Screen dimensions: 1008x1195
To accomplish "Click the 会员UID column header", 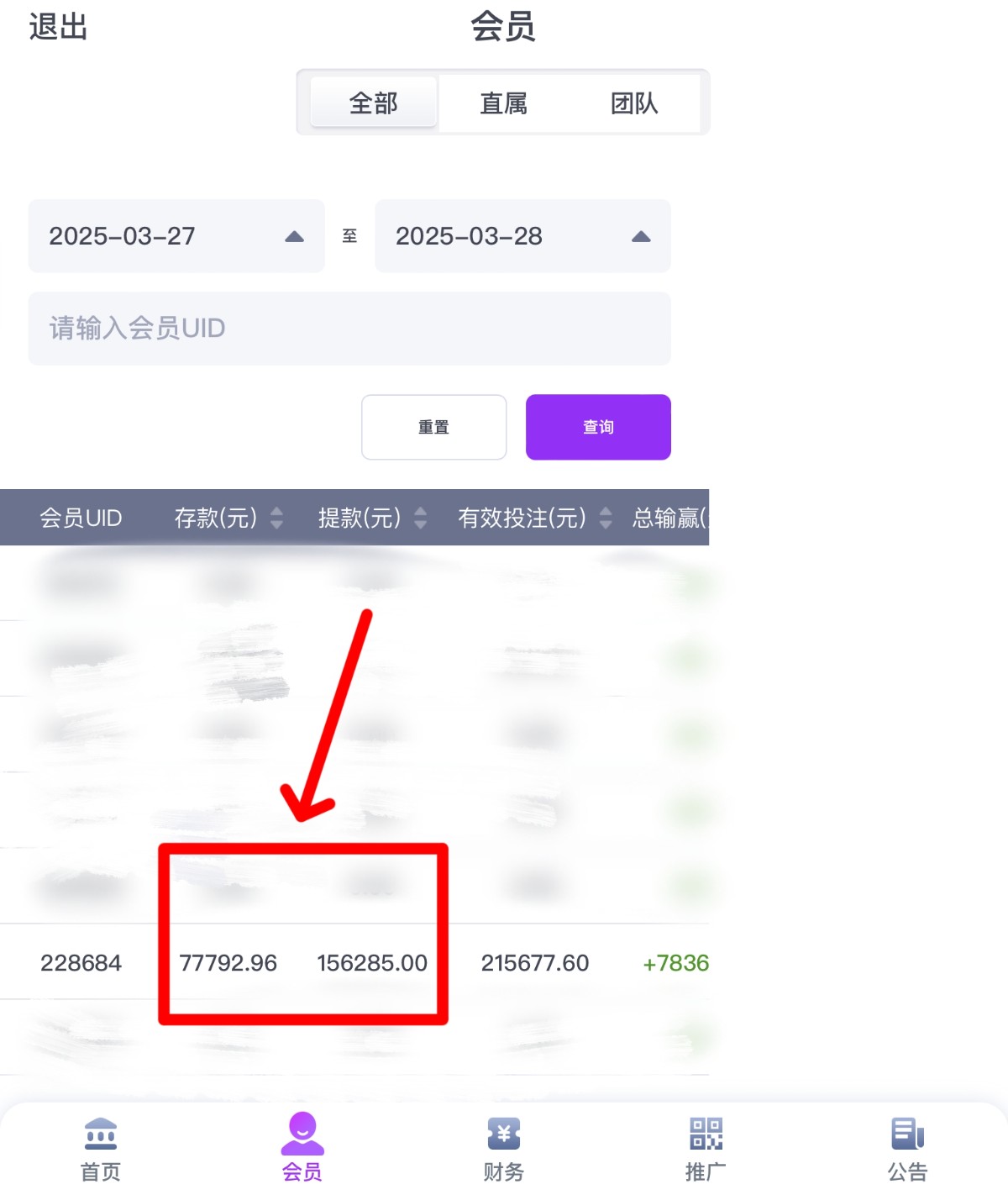I will (81, 518).
